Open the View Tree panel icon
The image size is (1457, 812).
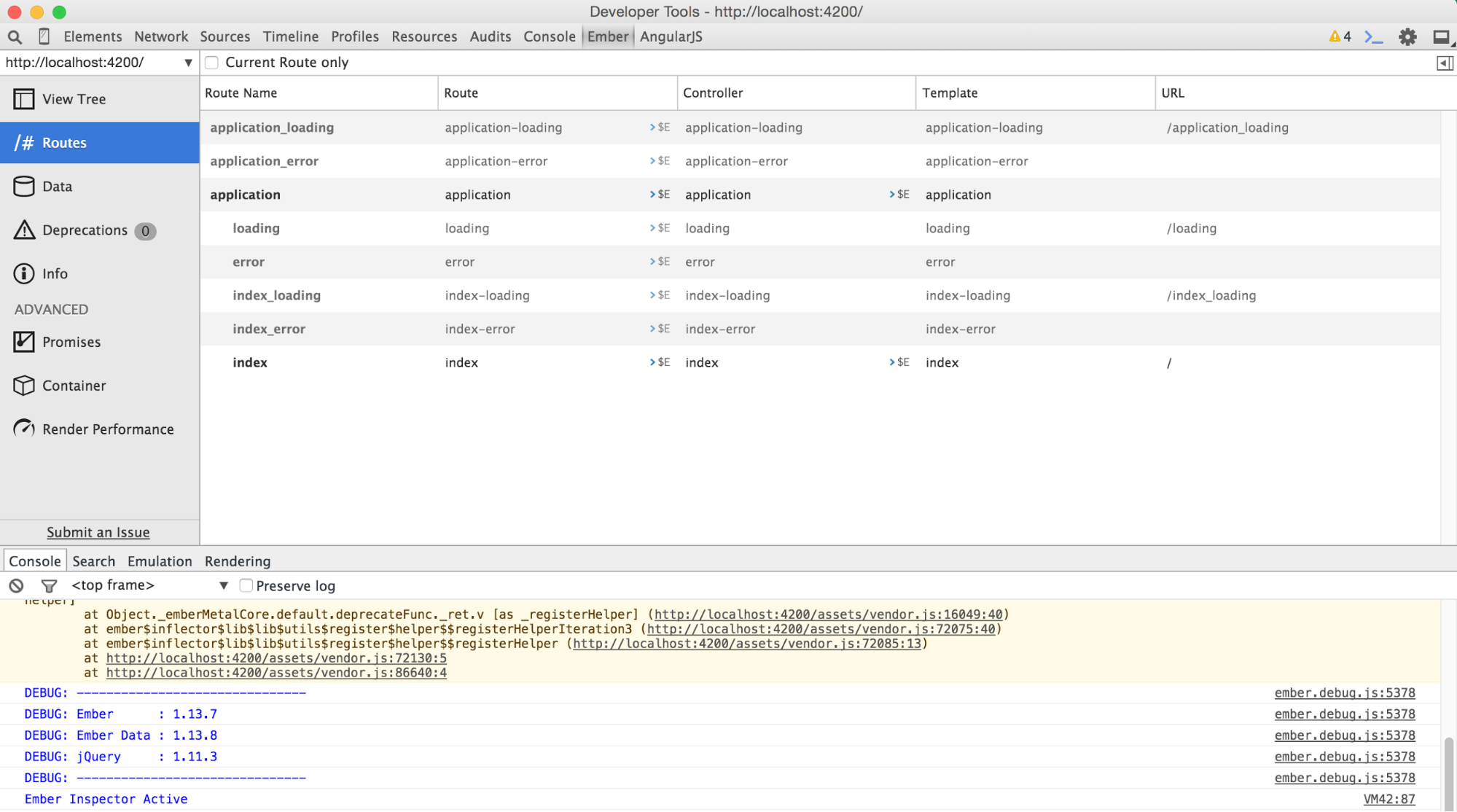click(x=23, y=98)
